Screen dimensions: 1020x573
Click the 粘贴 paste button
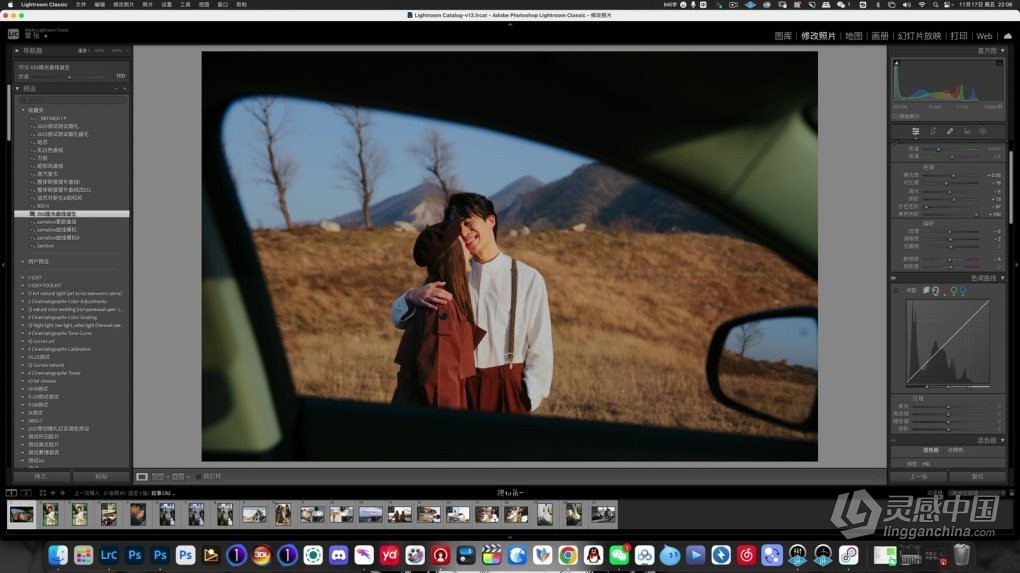point(100,476)
